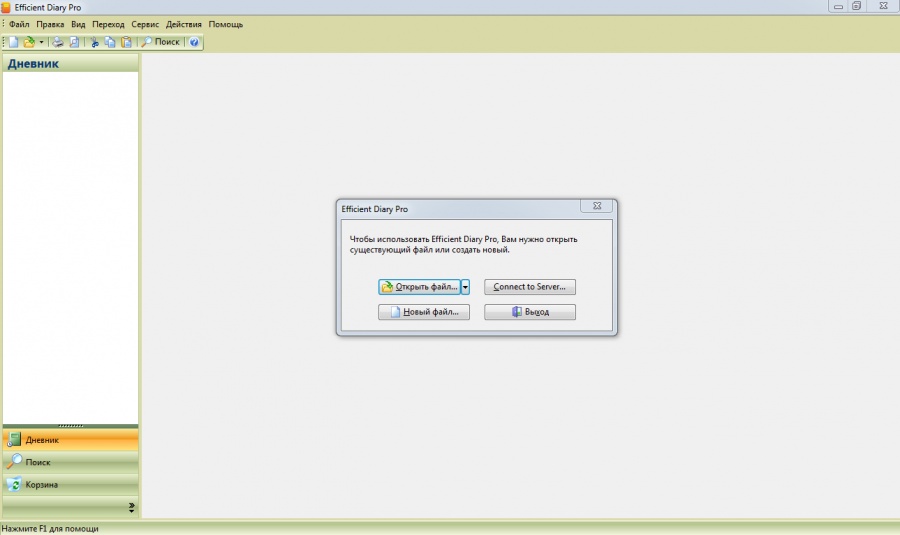
Task: Open the Помощь menu
Action: point(226,24)
